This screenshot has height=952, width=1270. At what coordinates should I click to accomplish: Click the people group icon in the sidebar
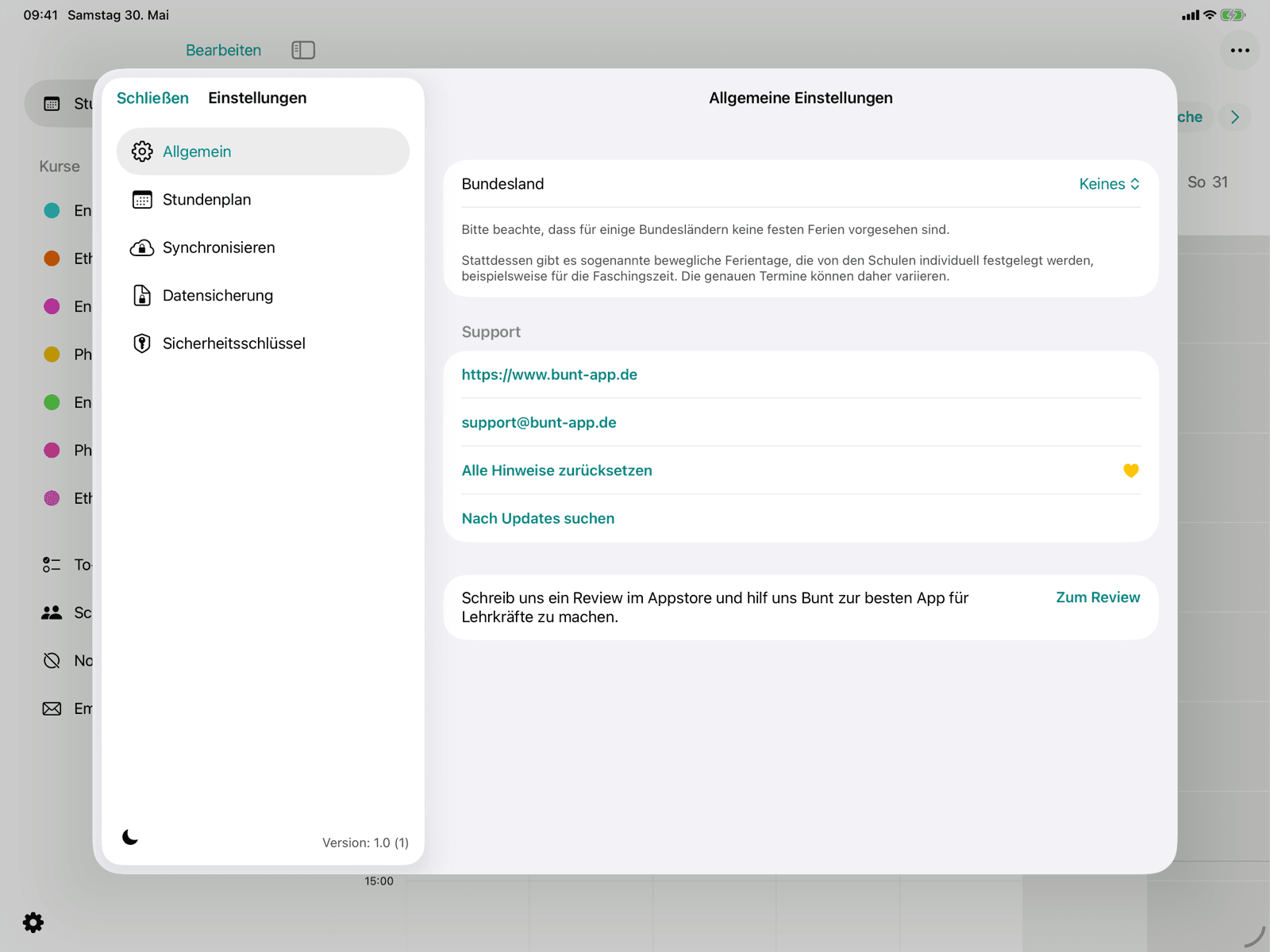coord(52,612)
